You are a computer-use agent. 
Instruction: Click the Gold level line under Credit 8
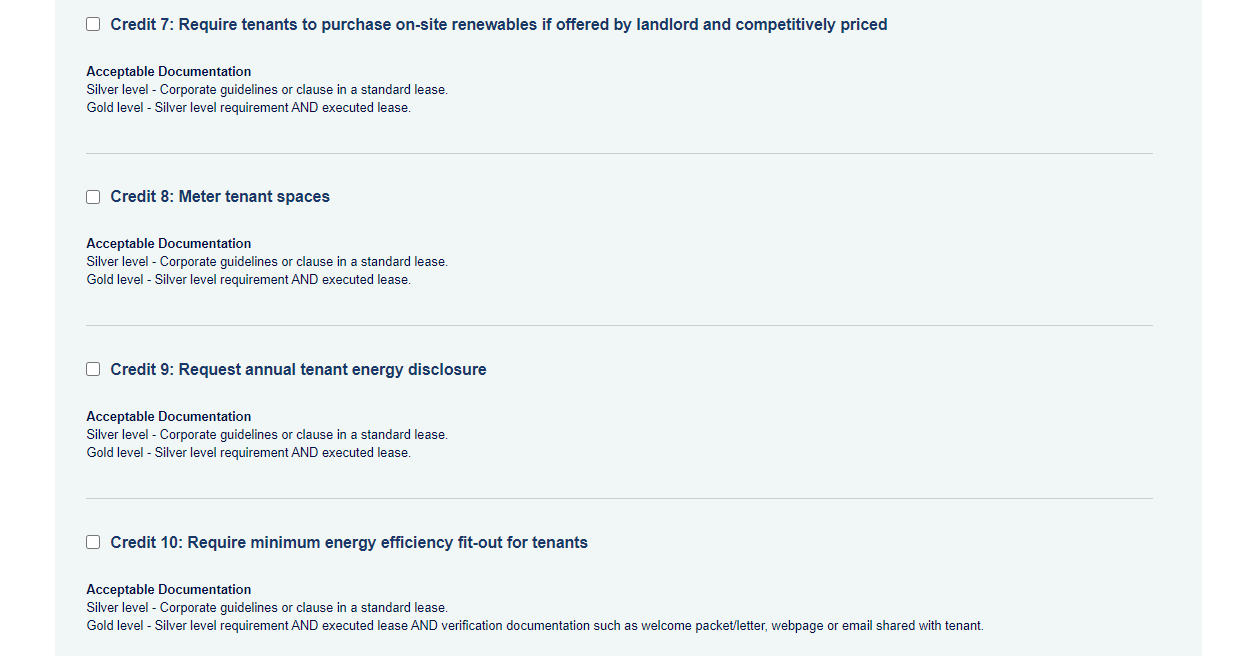click(x=249, y=280)
